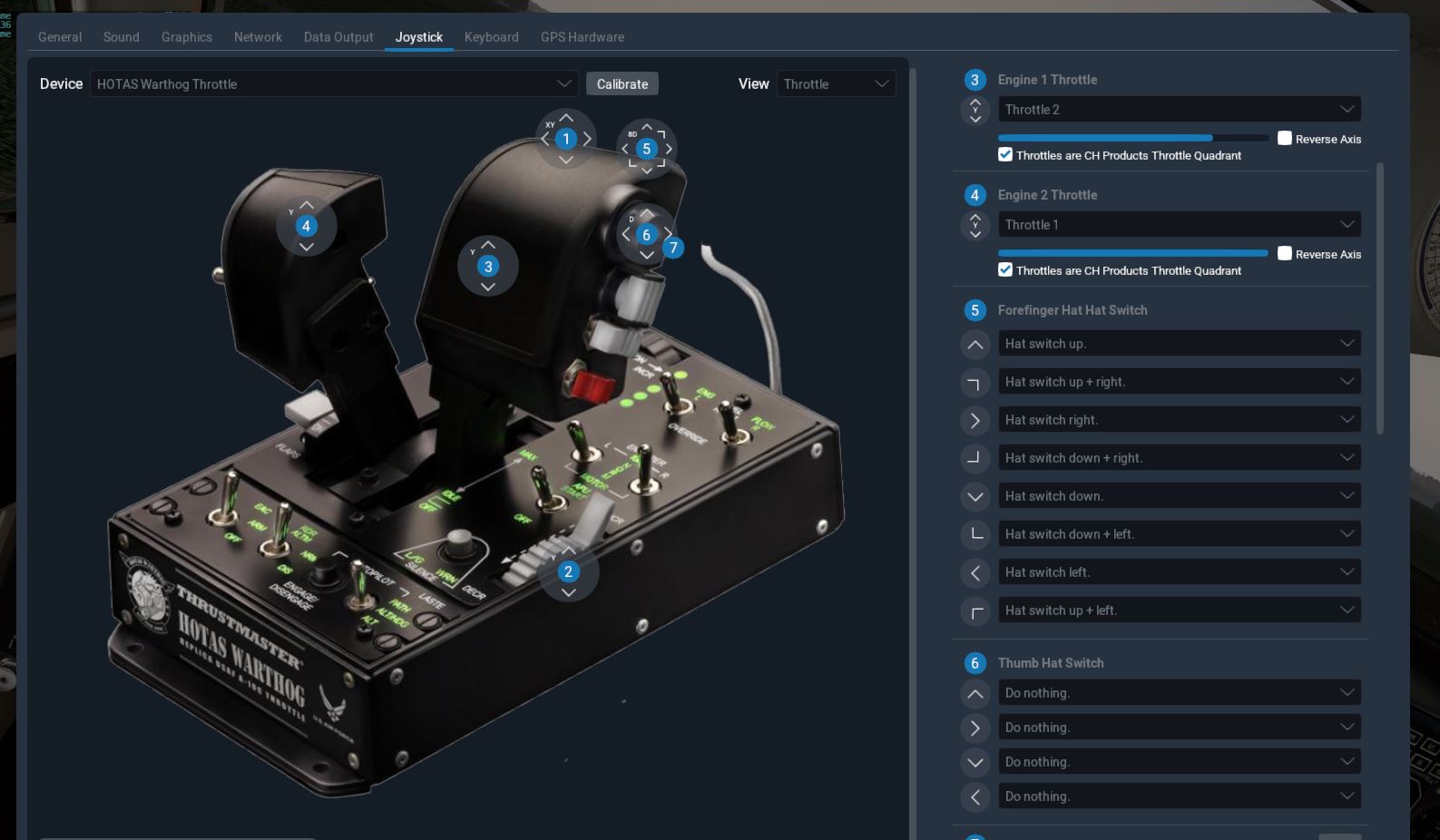Select marker 1 on the throttle image

566,139
